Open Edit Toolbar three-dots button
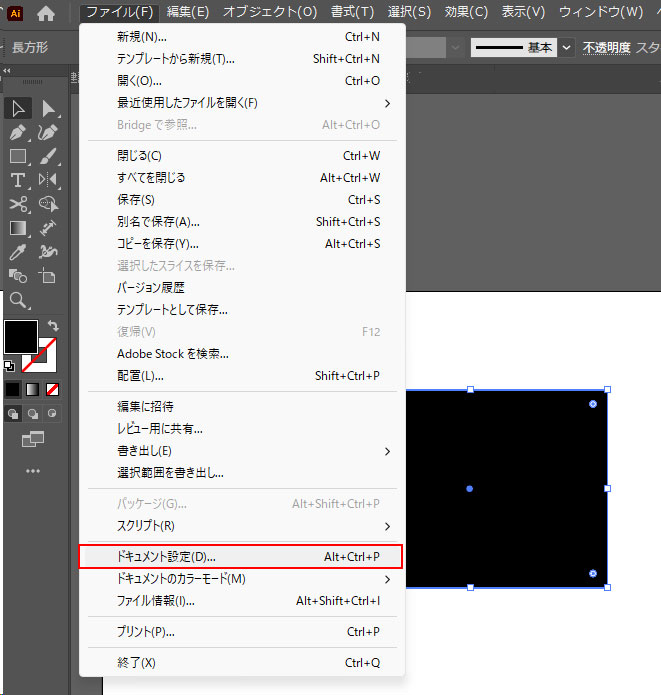 (33, 471)
